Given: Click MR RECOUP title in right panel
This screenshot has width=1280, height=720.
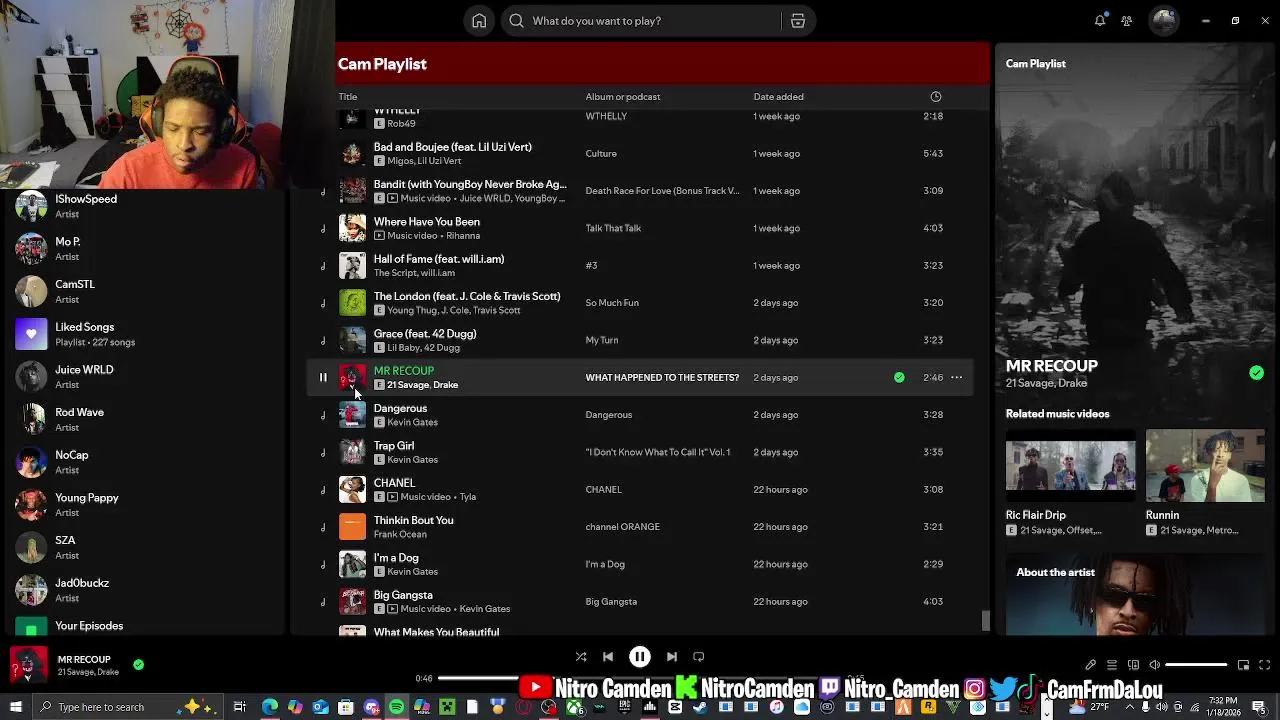Looking at the screenshot, I should [x=1051, y=366].
